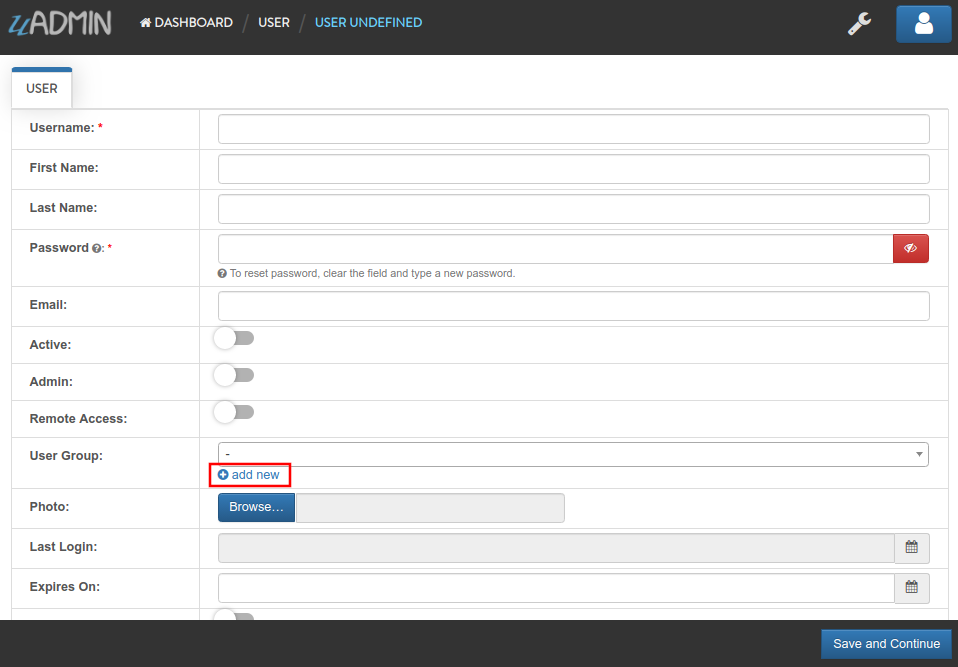Click the uAdmin logo
Viewport: 958px width, 667px height.
click(x=60, y=23)
